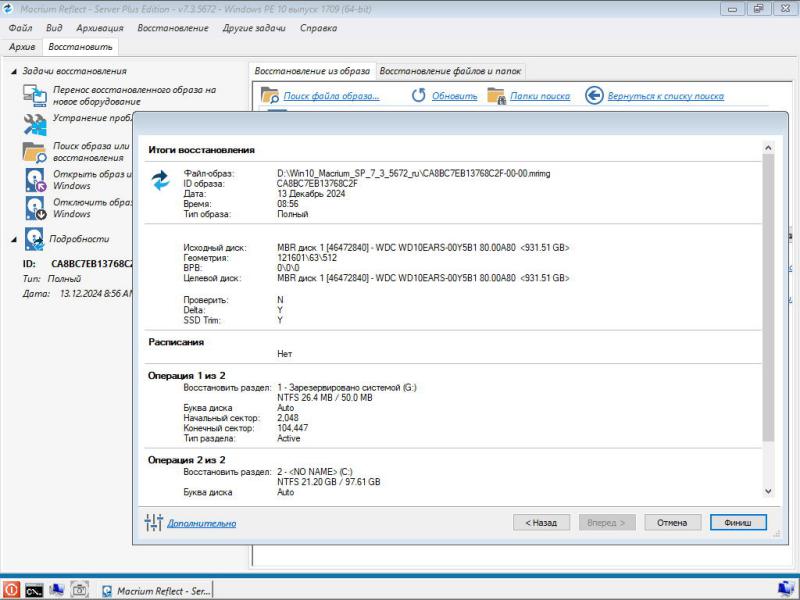Click the summary vertical scrollbar thumb
The image size is (800, 600).
pos(768,297)
